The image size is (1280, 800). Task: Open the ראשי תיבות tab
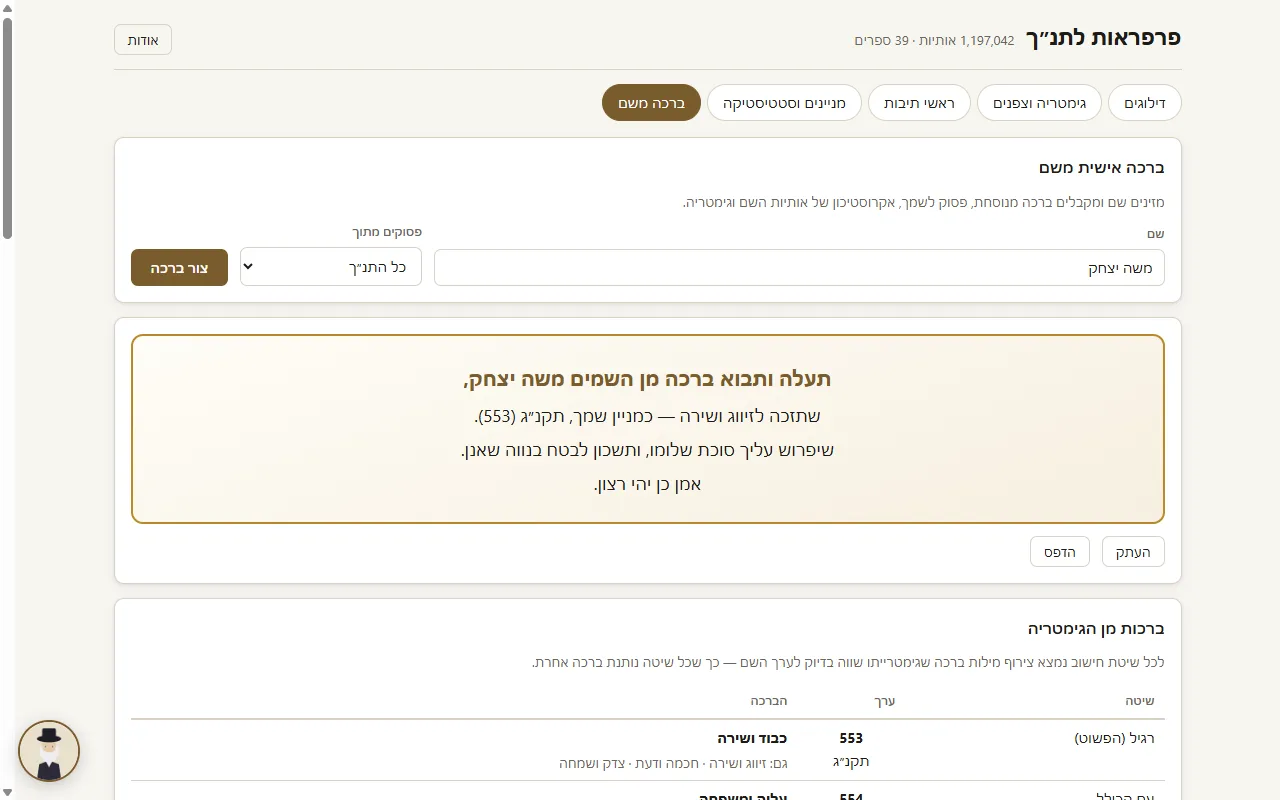(x=919, y=103)
